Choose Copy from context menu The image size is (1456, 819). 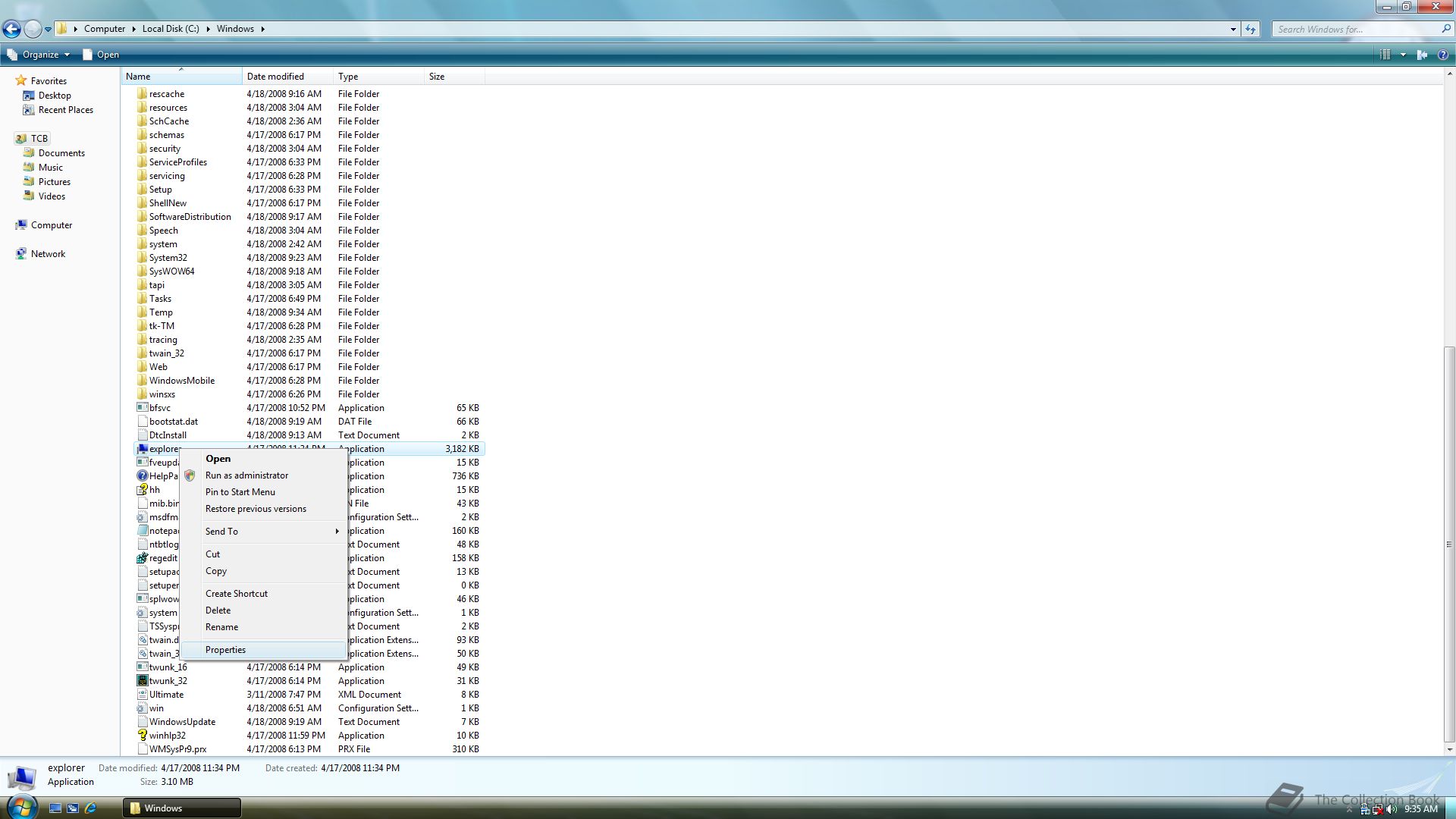point(264,571)
